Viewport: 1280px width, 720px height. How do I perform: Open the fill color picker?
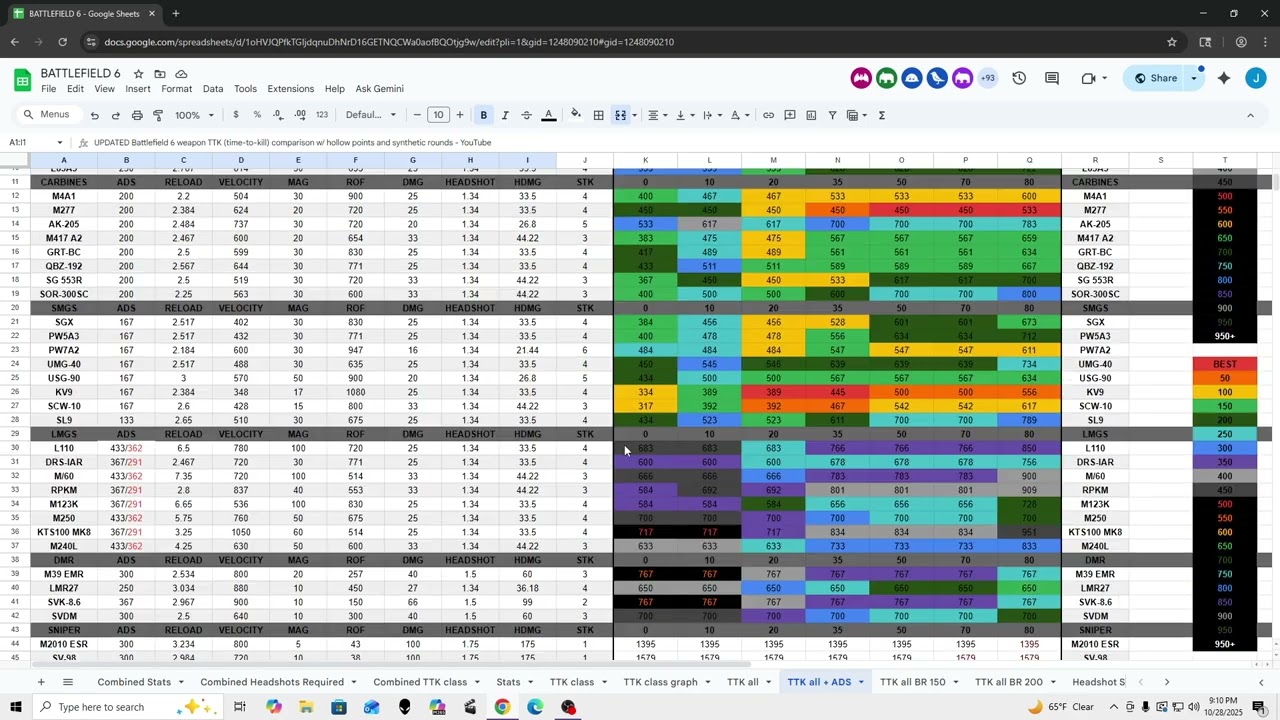576,115
